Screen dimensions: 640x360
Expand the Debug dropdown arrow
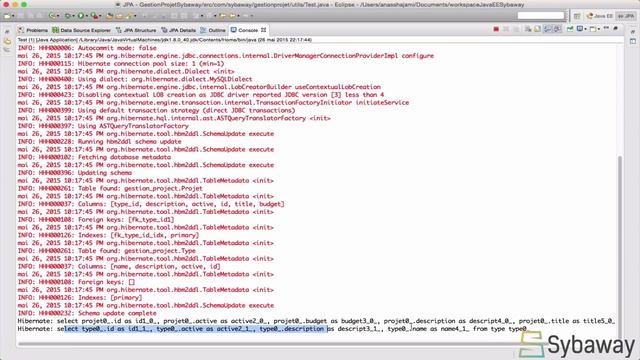pos(73,16)
